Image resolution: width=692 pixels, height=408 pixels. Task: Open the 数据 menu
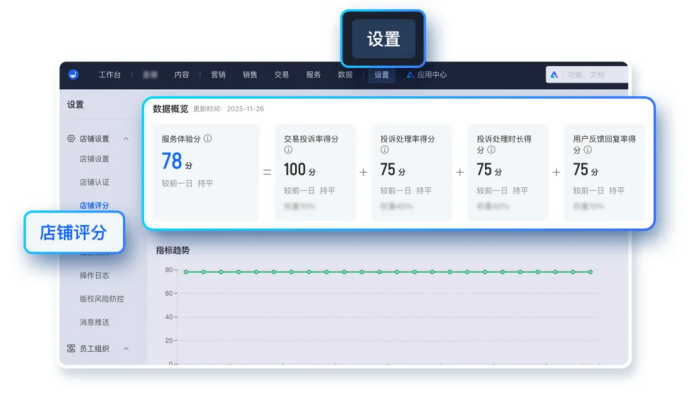pos(345,75)
